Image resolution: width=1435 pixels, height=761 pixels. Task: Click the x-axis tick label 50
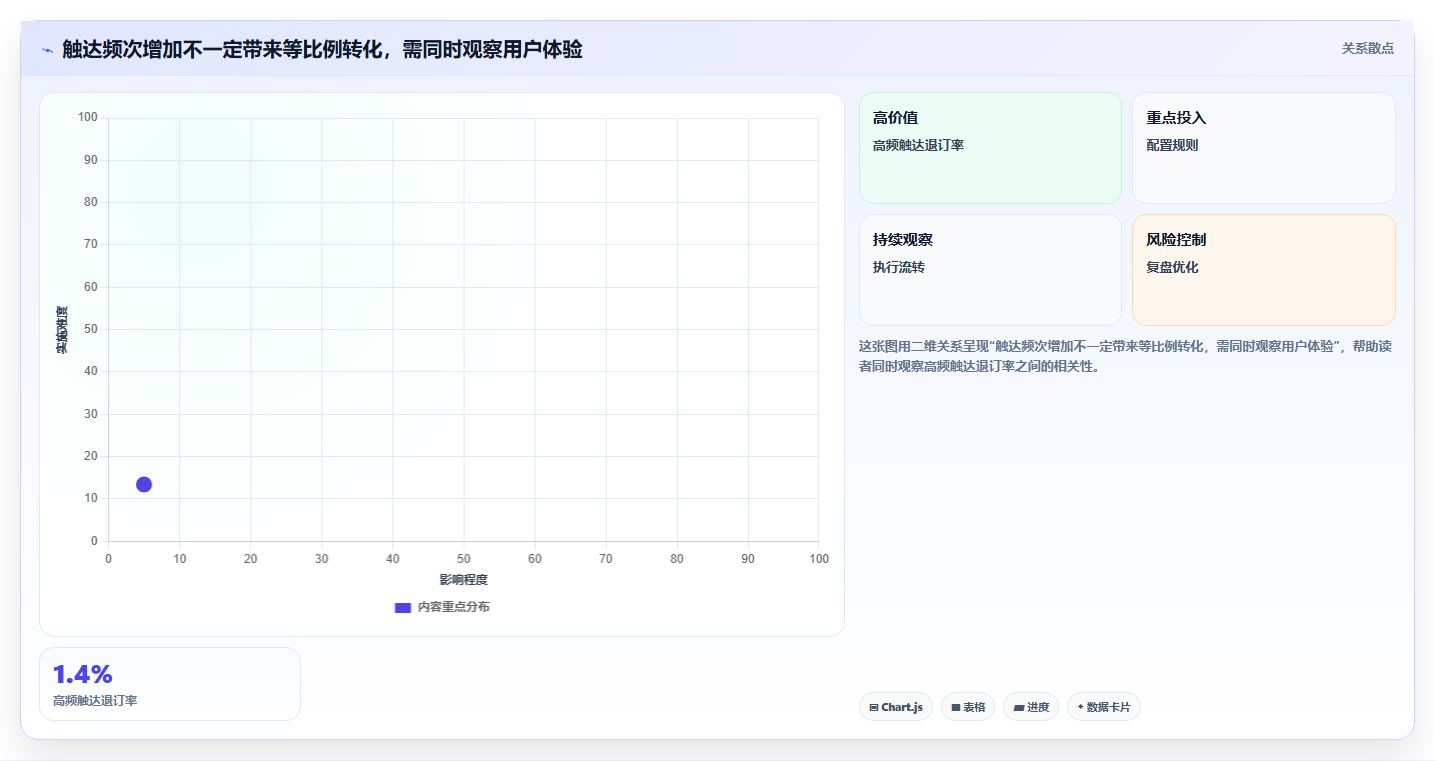point(464,559)
